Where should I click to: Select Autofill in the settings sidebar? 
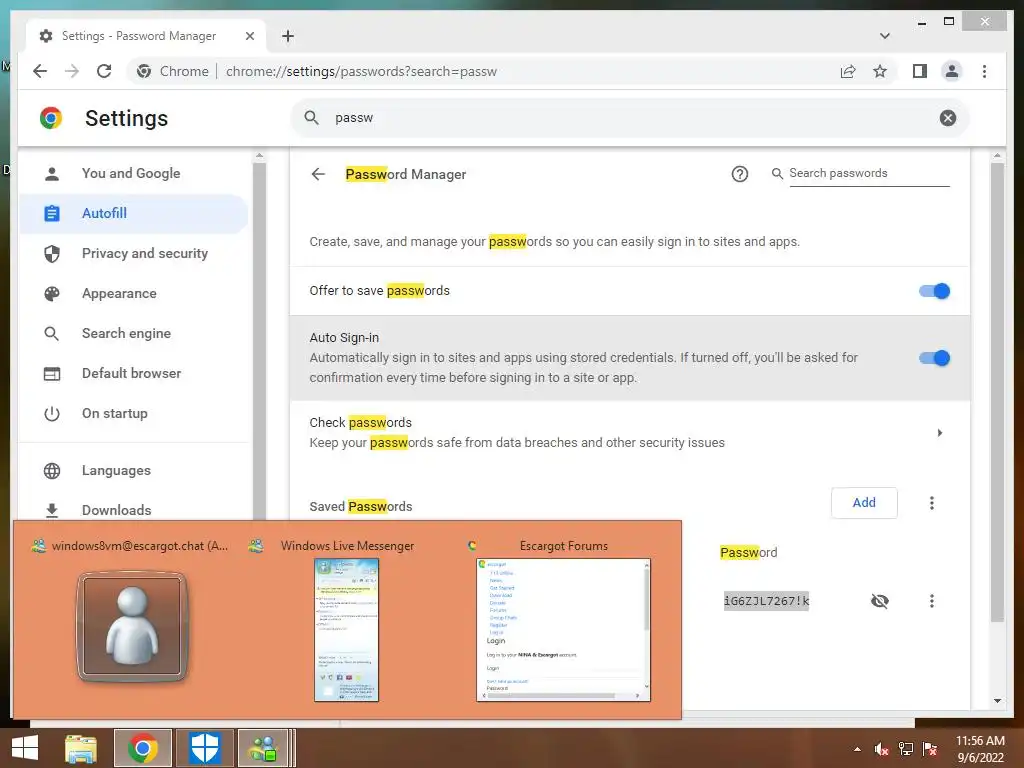click(x=134, y=214)
